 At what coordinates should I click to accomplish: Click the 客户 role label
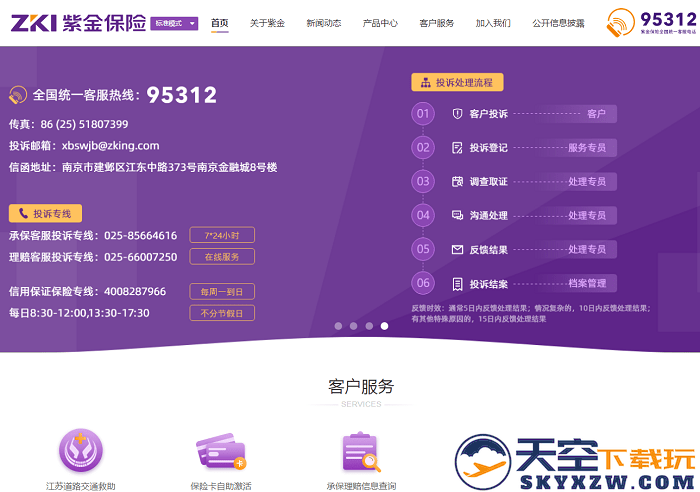(x=596, y=114)
